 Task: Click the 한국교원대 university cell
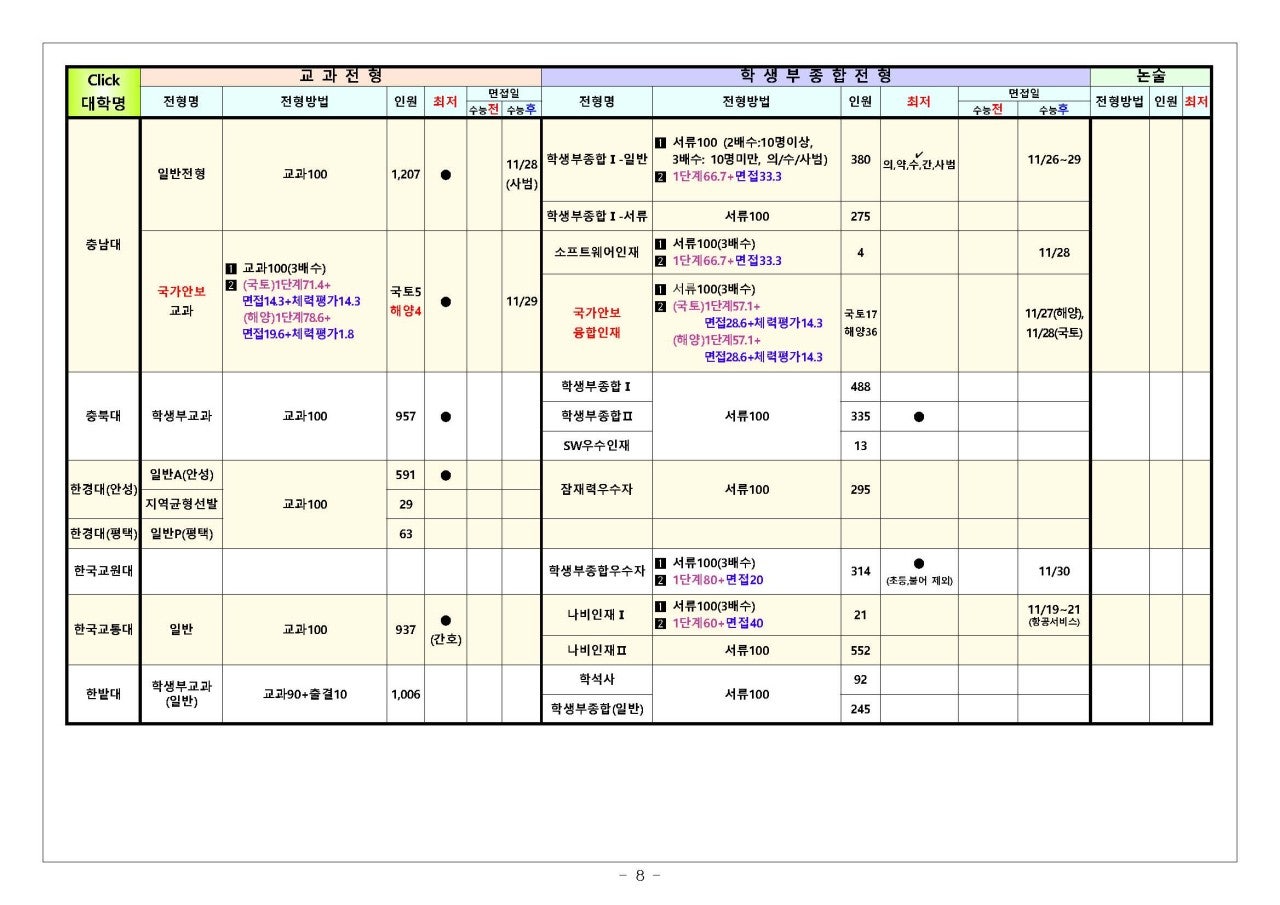coord(103,571)
